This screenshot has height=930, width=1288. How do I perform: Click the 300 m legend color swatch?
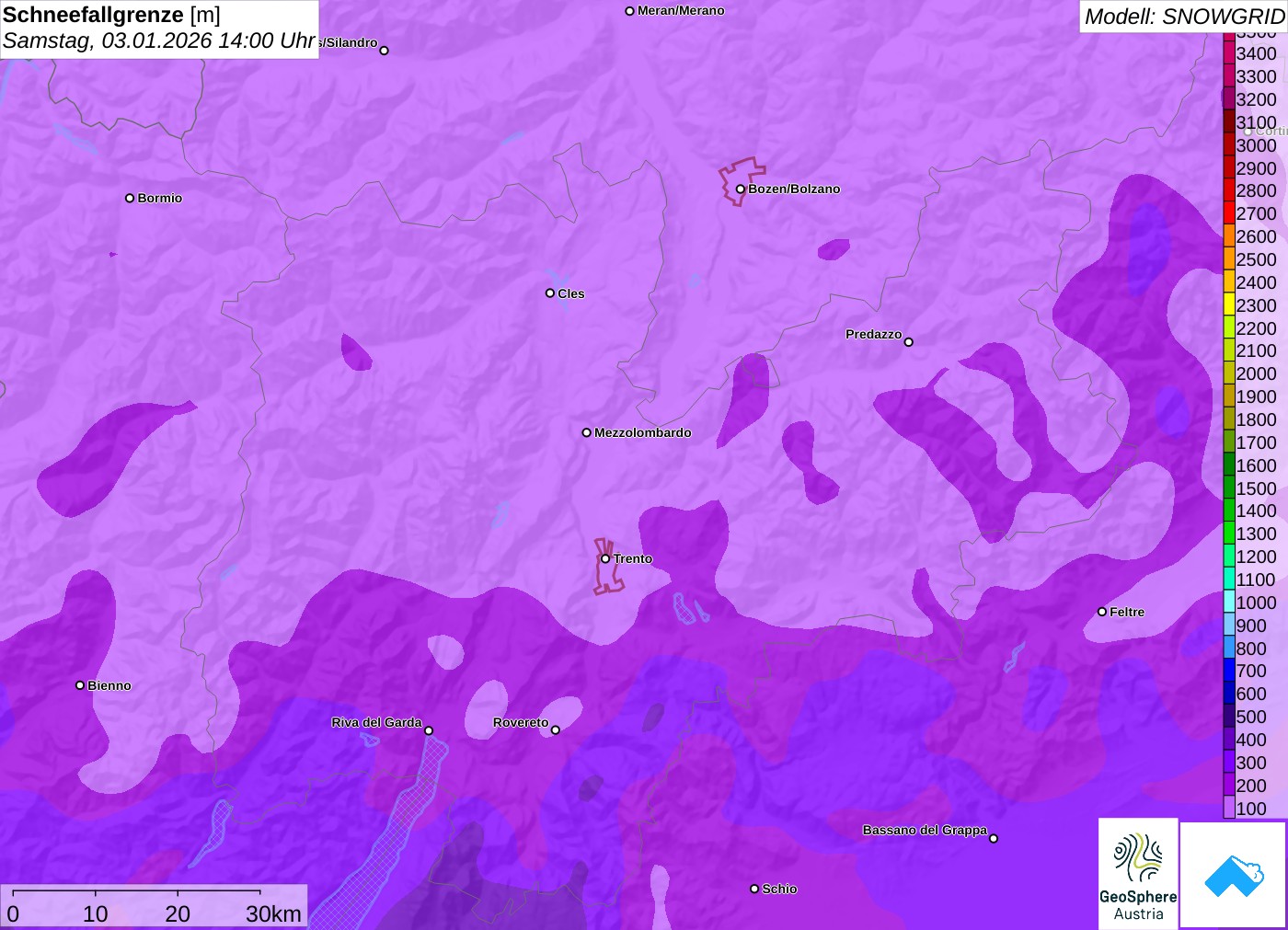tap(1229, 762)
